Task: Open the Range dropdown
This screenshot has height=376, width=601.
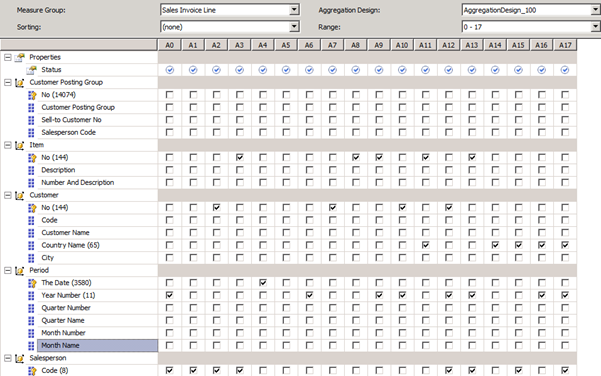Action: point(595,27)
